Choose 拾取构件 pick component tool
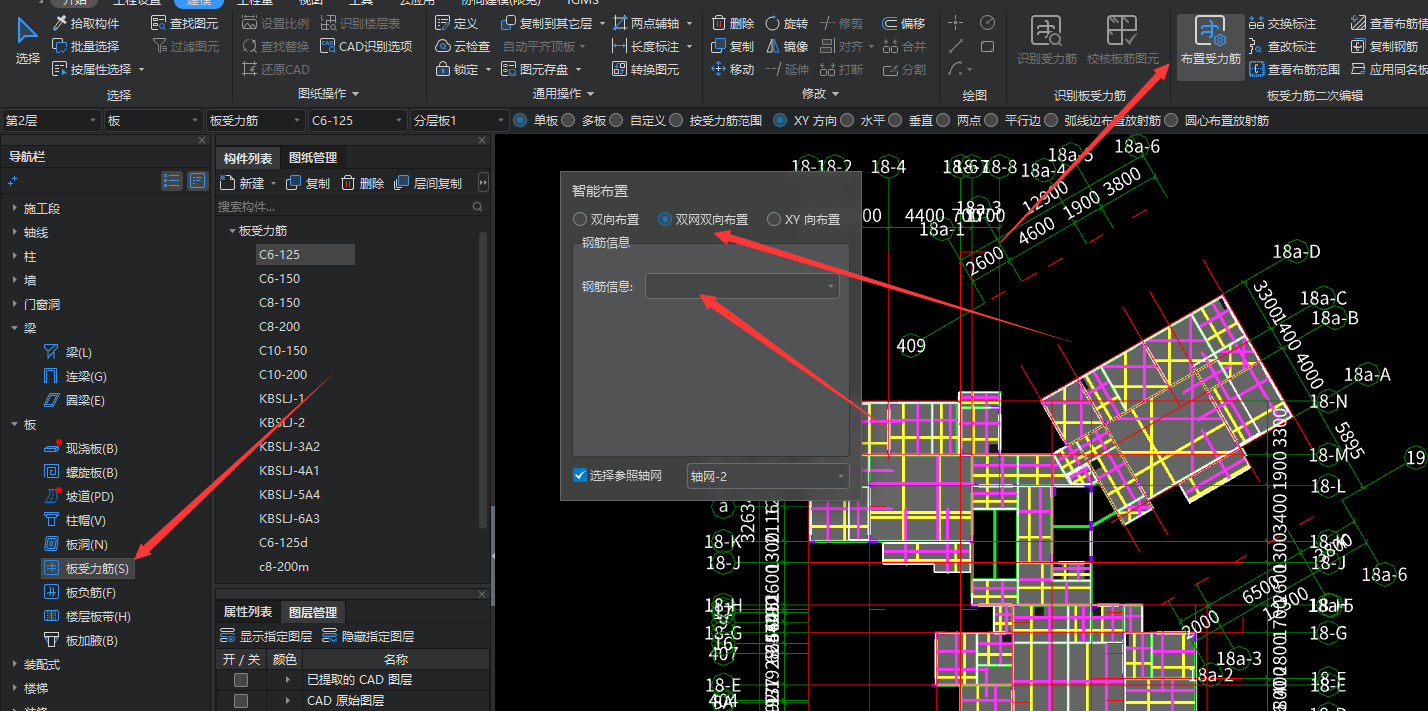The image size is (1428, 711). 86,23
